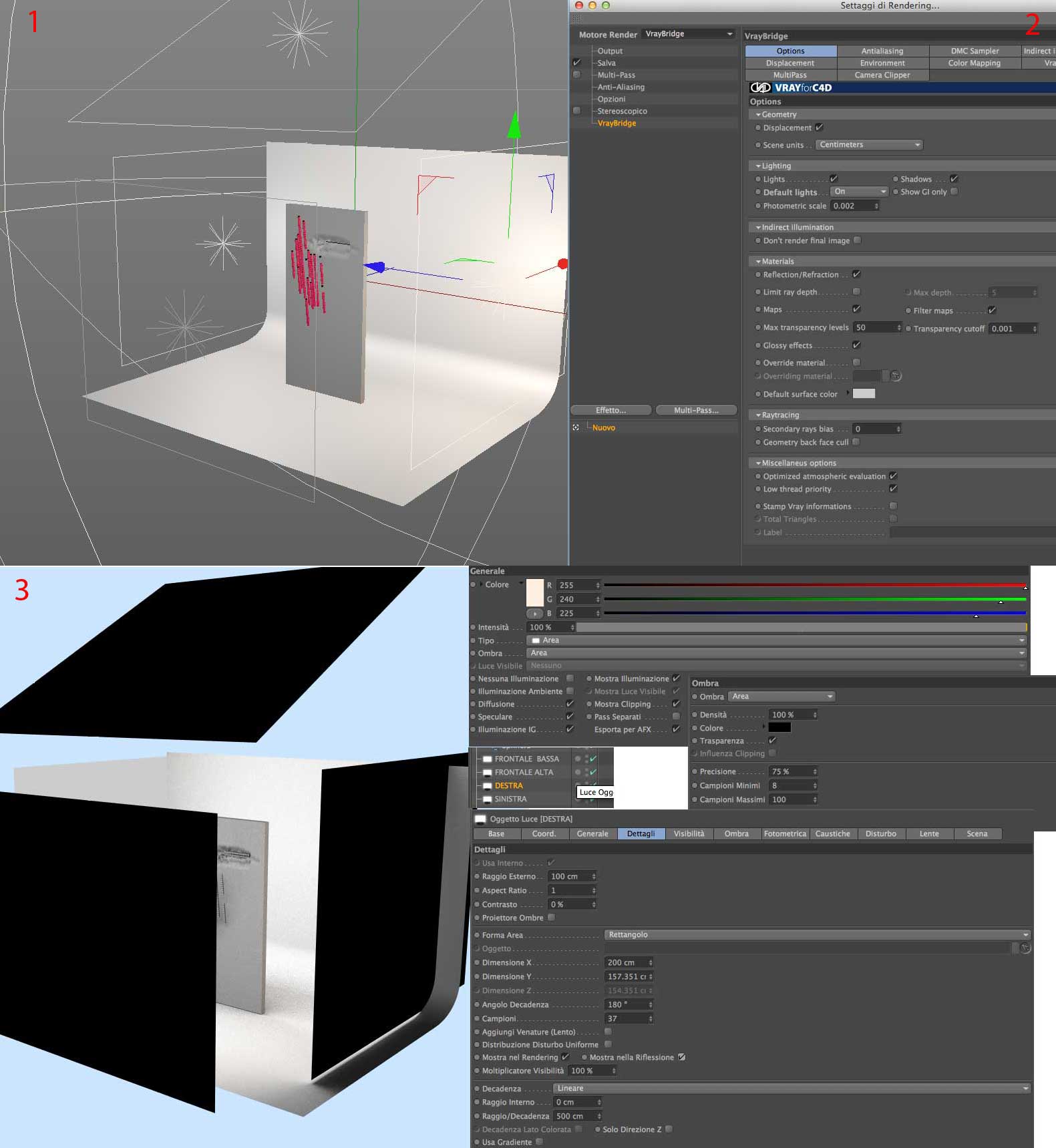This screenshot has height=1148, width=1056.
Task: Click the light icon beside FRONTALE ALTA
Action: click(x=488, y=773)
